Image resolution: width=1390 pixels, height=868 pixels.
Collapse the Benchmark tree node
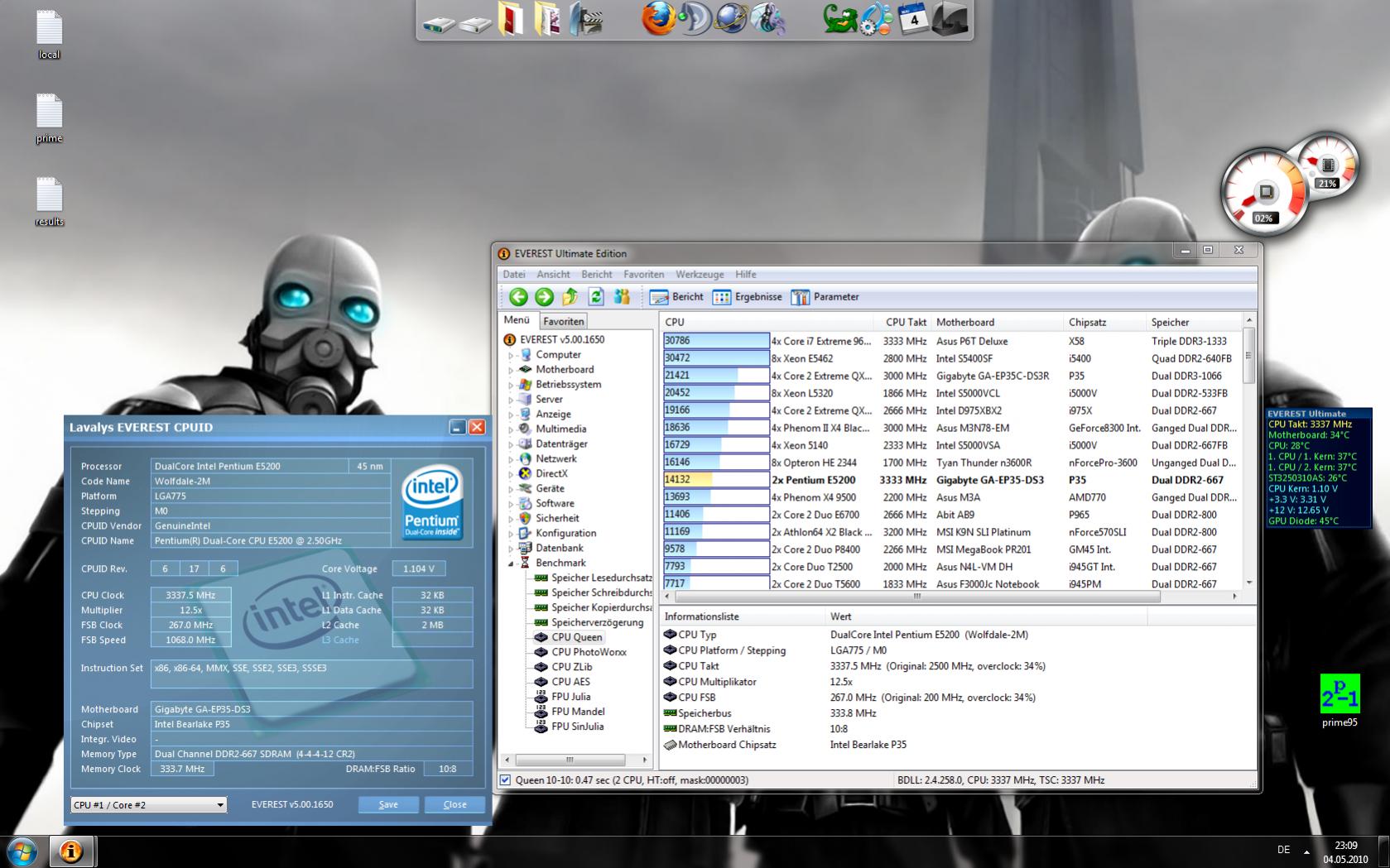pos(511,563)
